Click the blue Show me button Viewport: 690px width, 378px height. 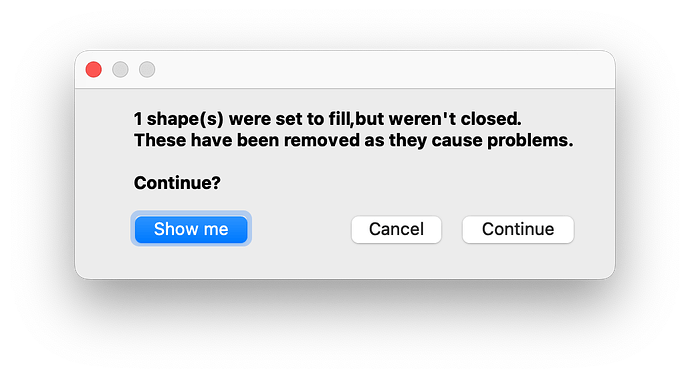tap(191, 229)
